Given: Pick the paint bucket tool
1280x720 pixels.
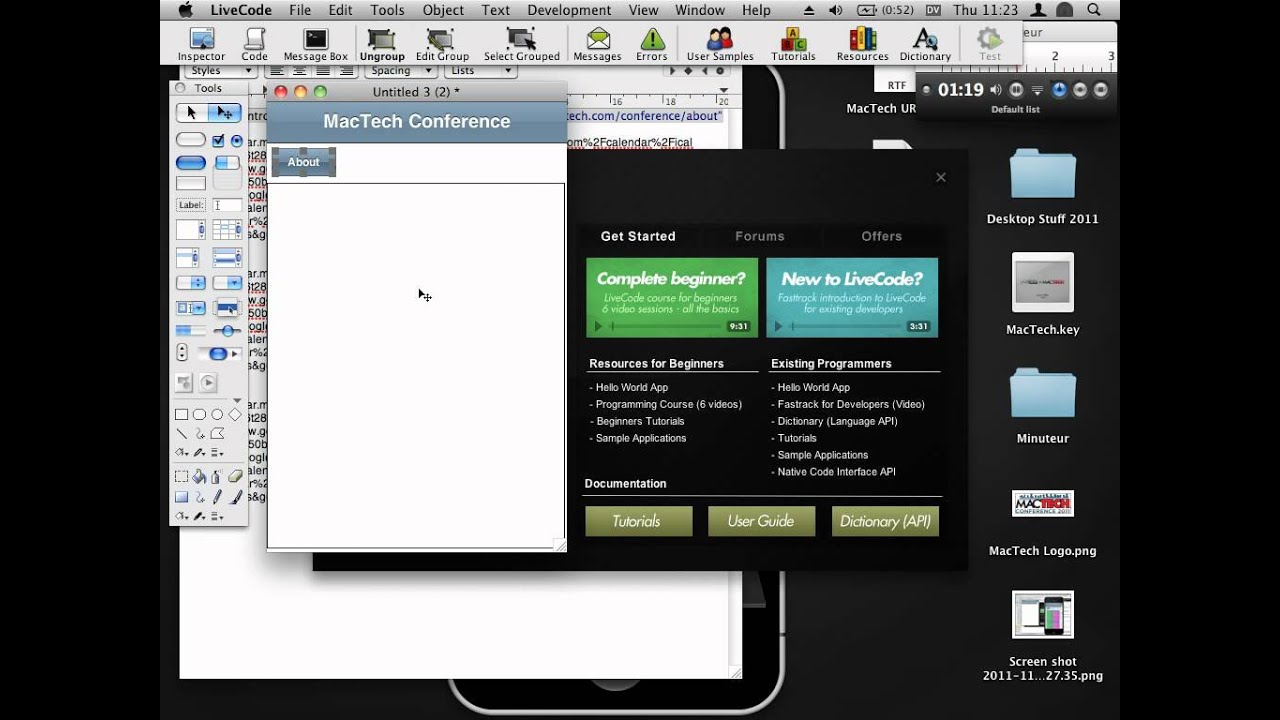Looking at the screenshot, I should coord(199,477).
